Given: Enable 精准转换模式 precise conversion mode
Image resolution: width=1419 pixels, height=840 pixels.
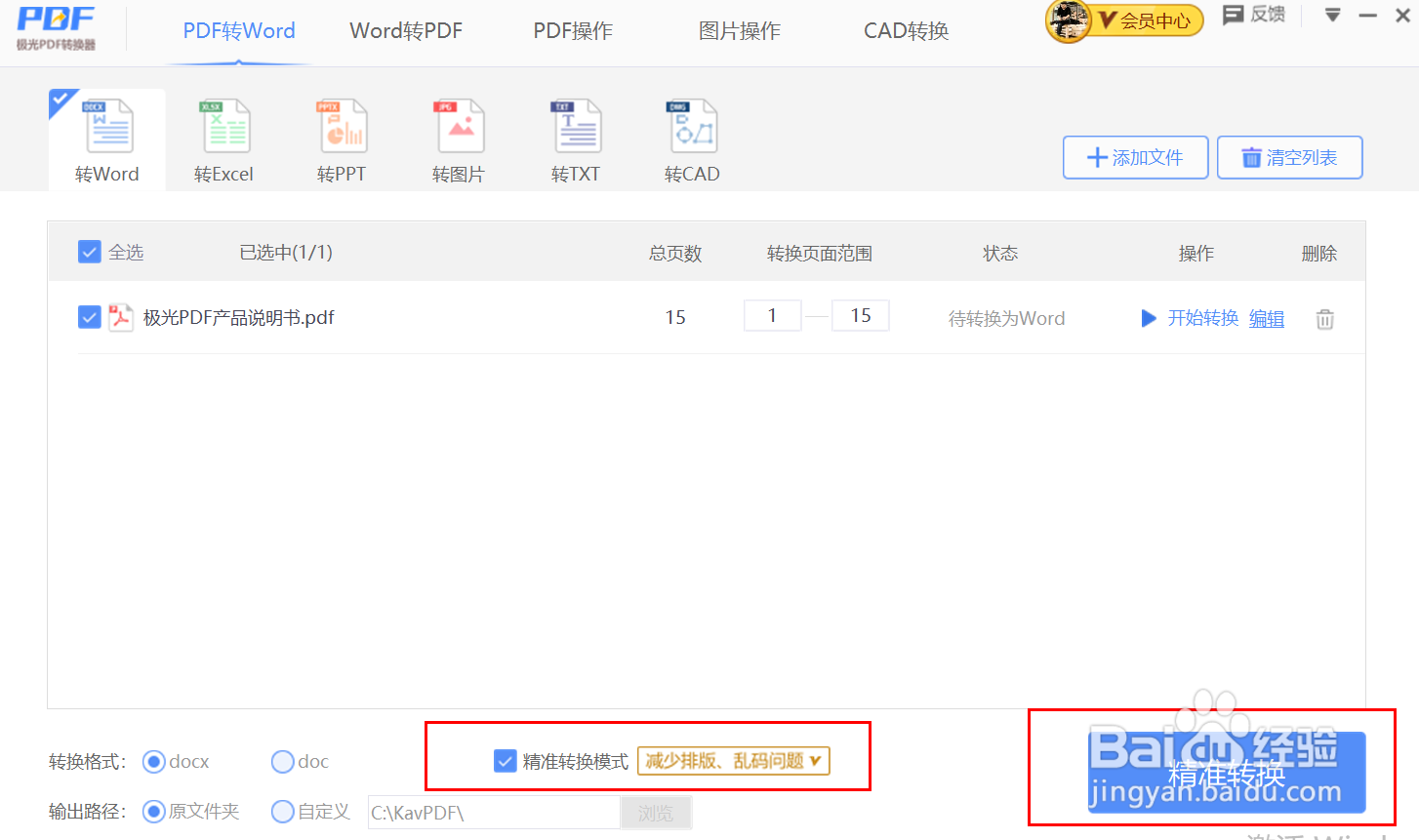Looking at the screenshot, I should 504,761.
